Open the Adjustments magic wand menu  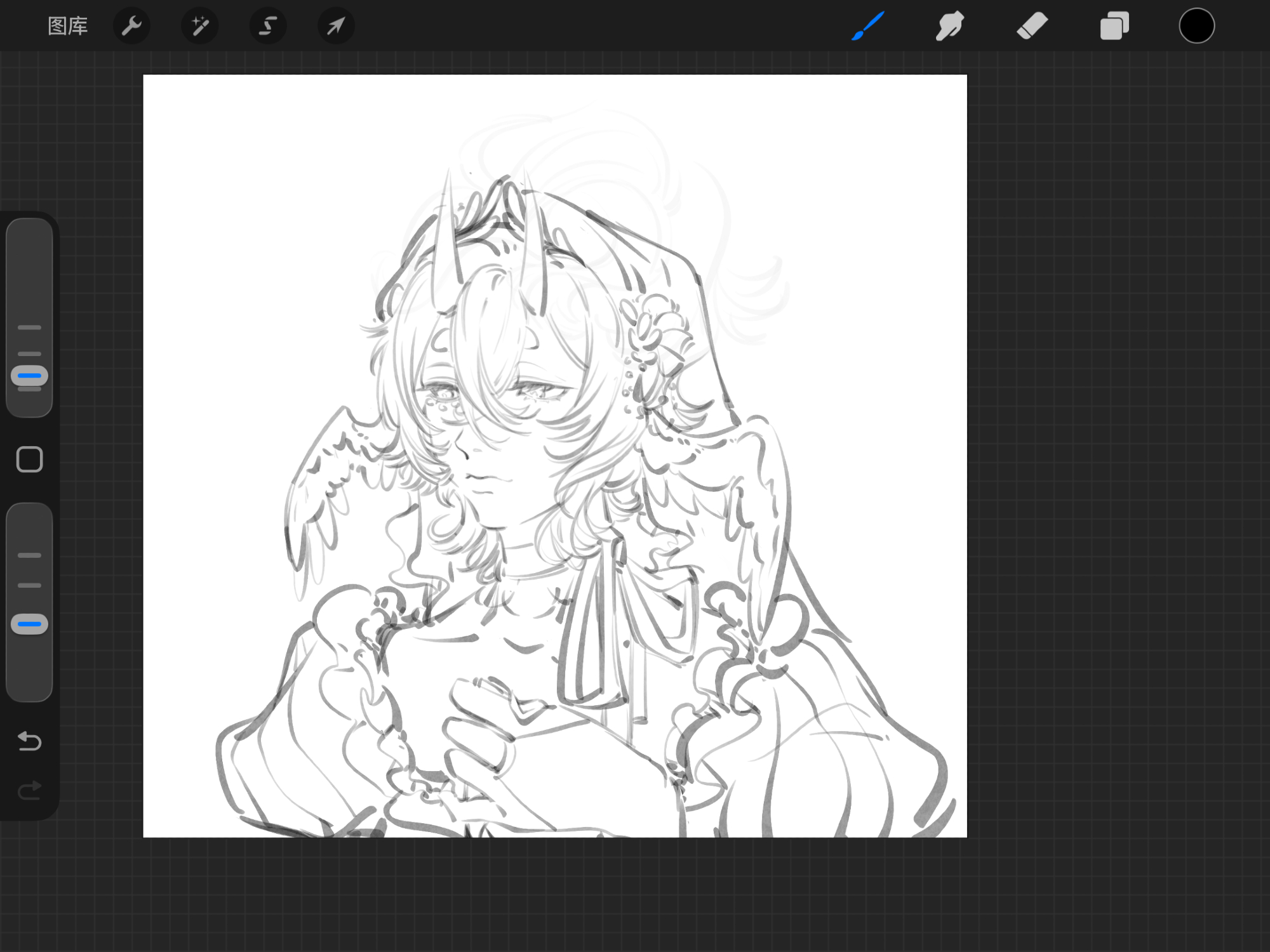tap(200, 26)
